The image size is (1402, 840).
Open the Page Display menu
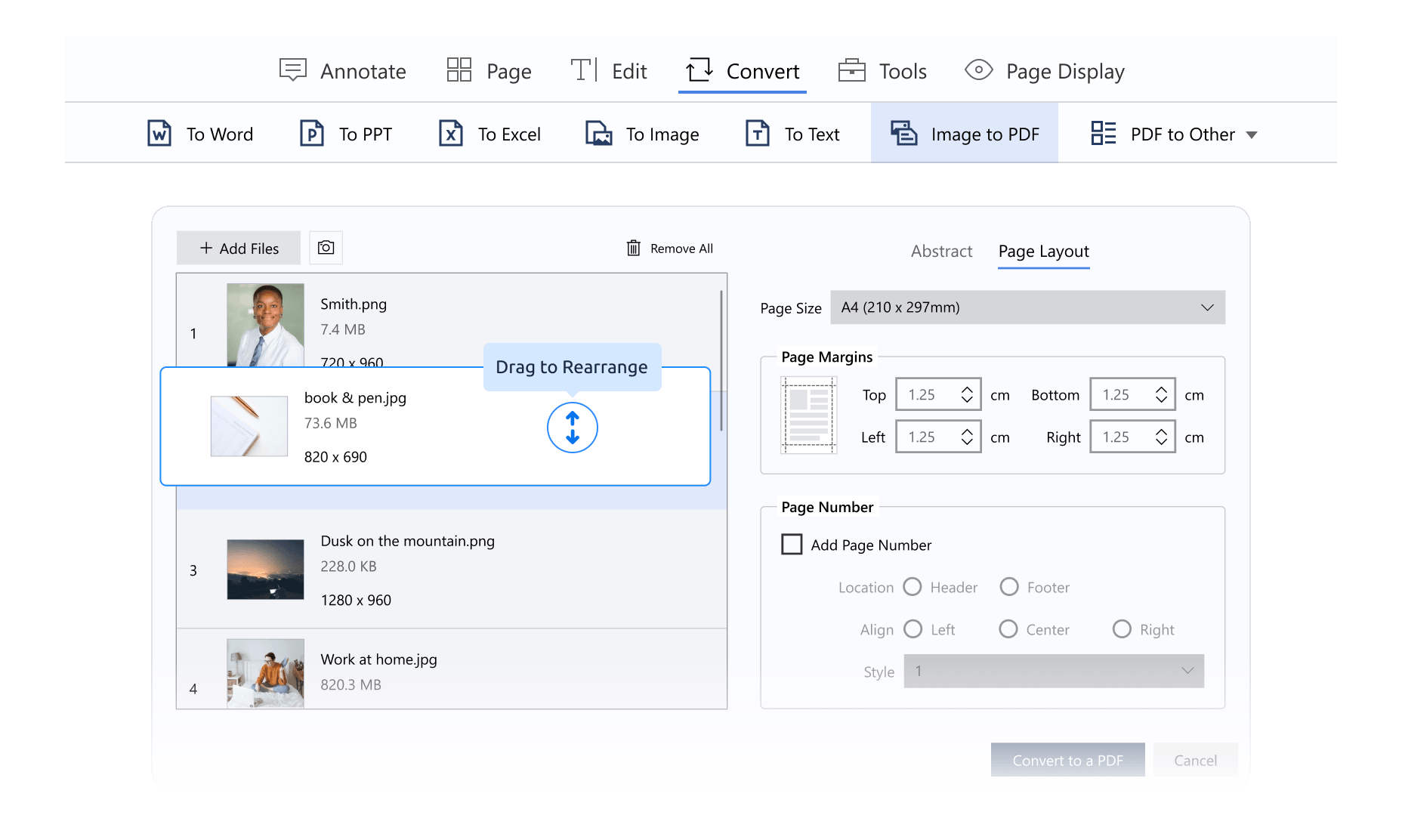[x=1045, y=70]
